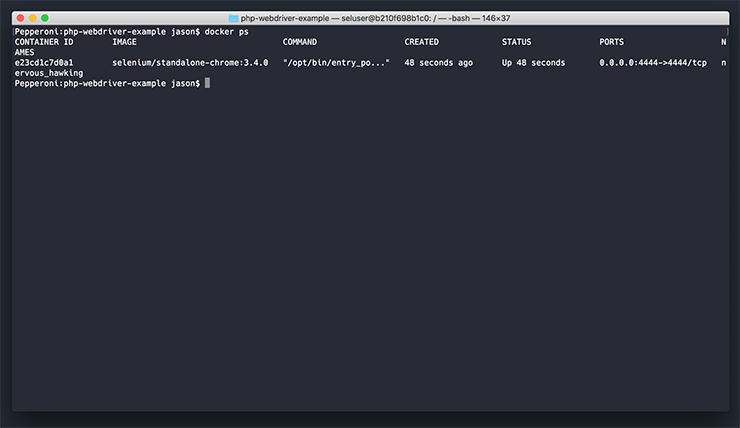Click the container name ervous_hawking

pyautogui.click(x=49, y=73)
